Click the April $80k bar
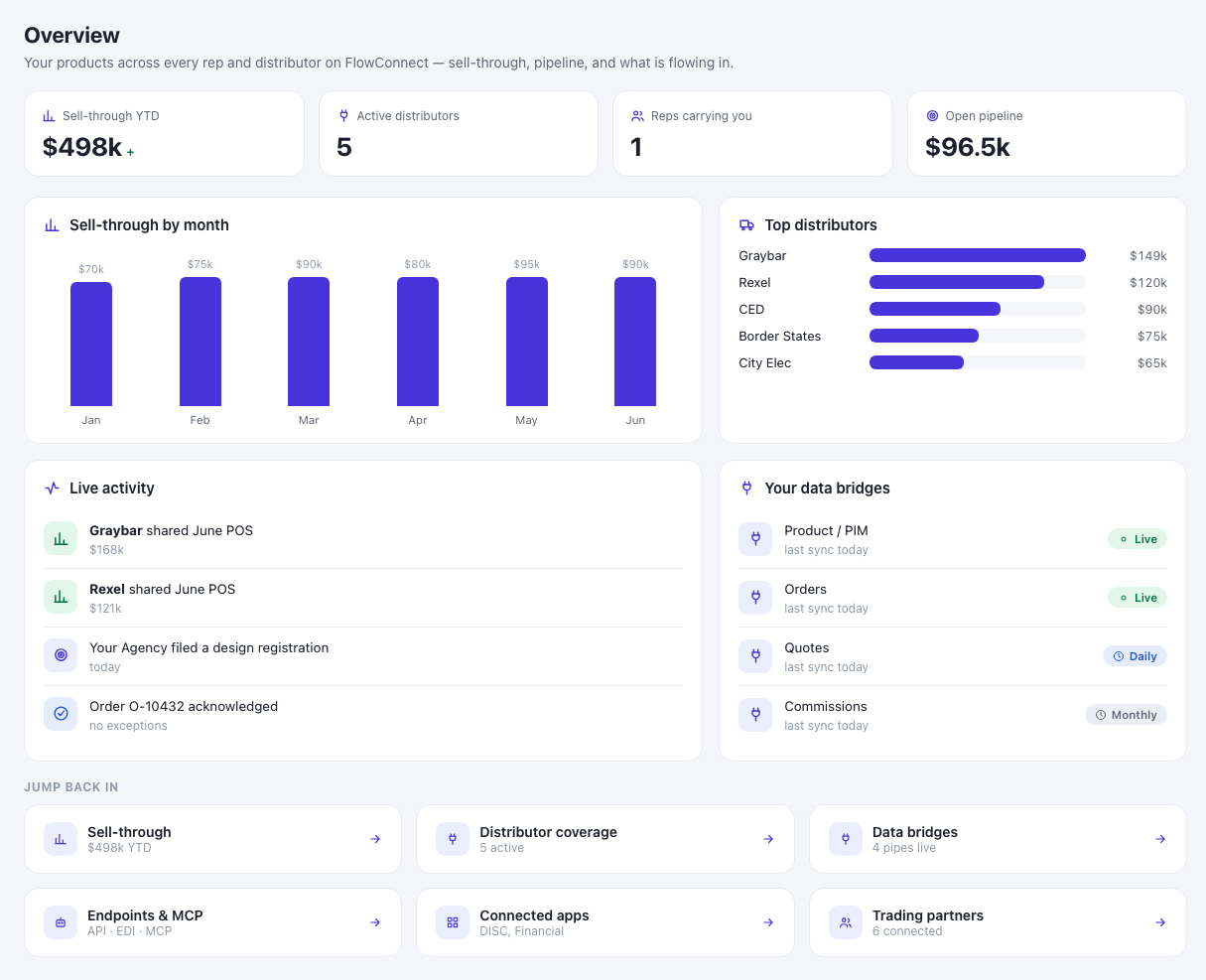Viewport: 1206px width, 980px height. click(418, 342)
